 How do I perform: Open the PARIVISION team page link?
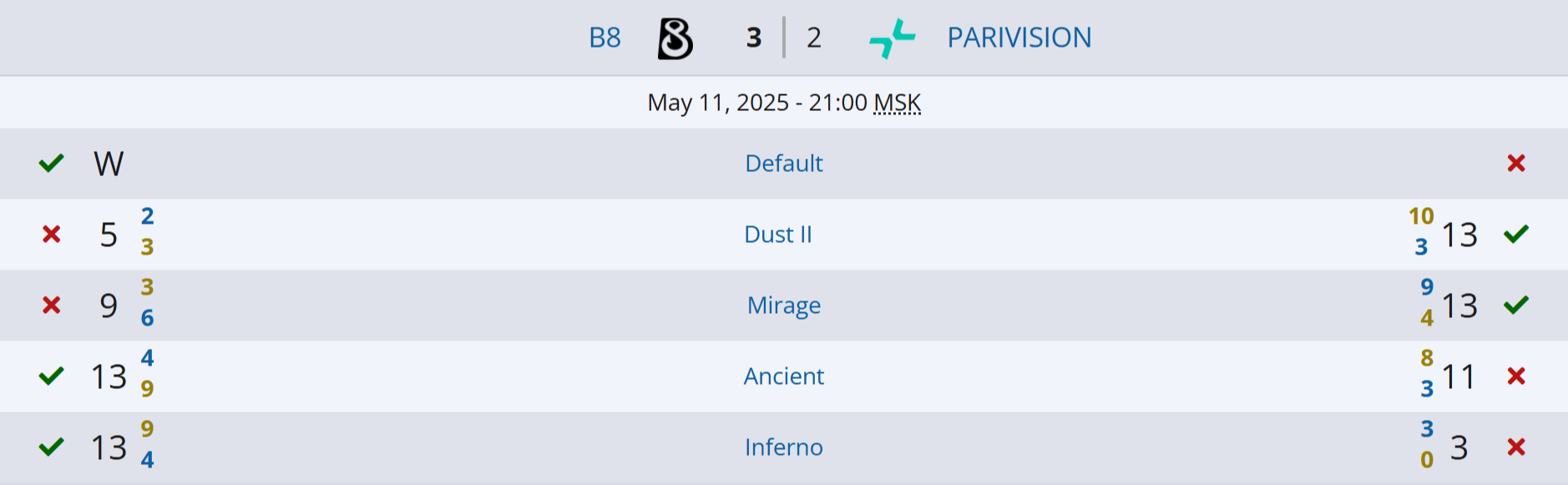(1019, 37)
